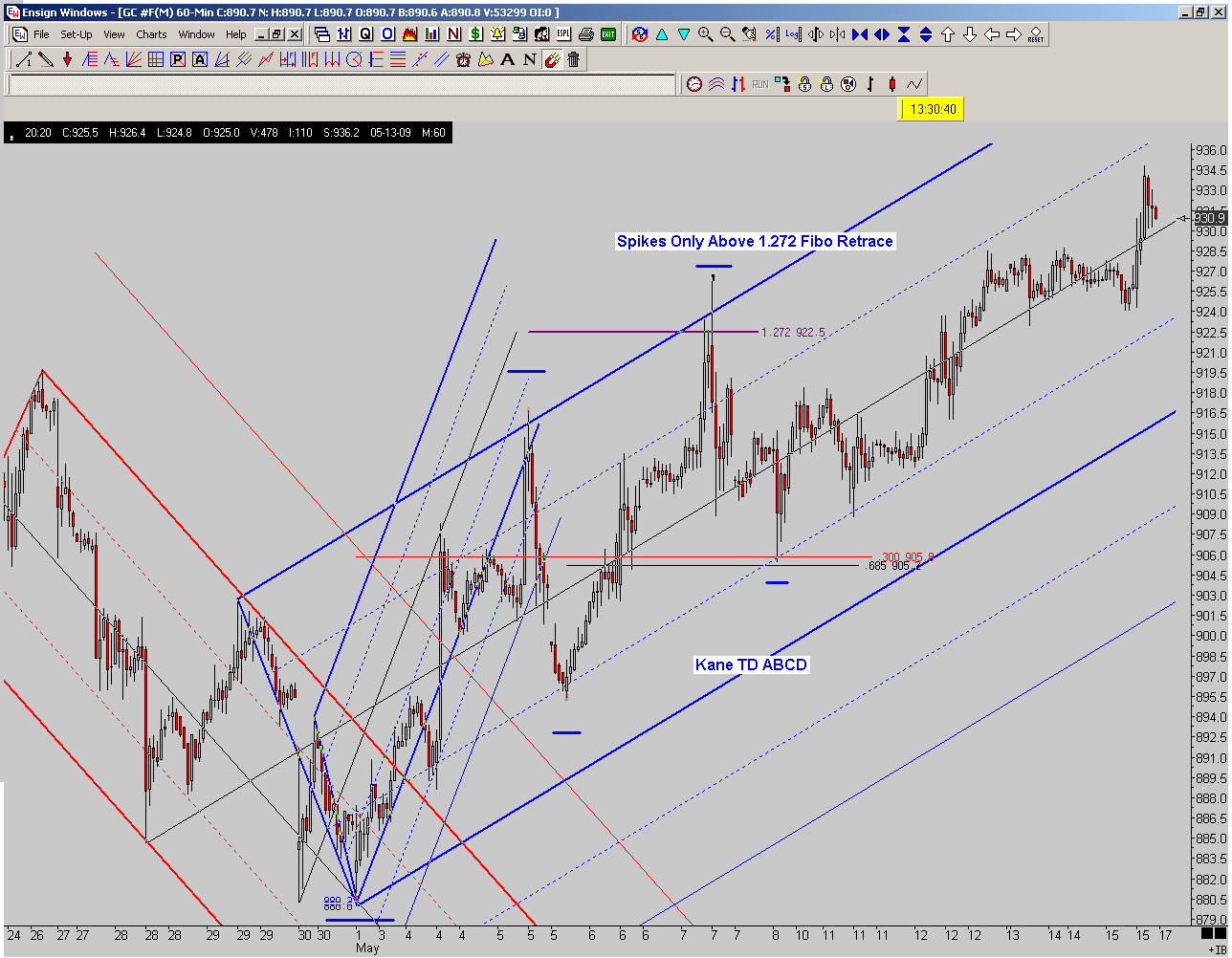The width and height of the screenshot is (1232, 958).
Task: Open the Help menu
Action: [x=235, y=34]
